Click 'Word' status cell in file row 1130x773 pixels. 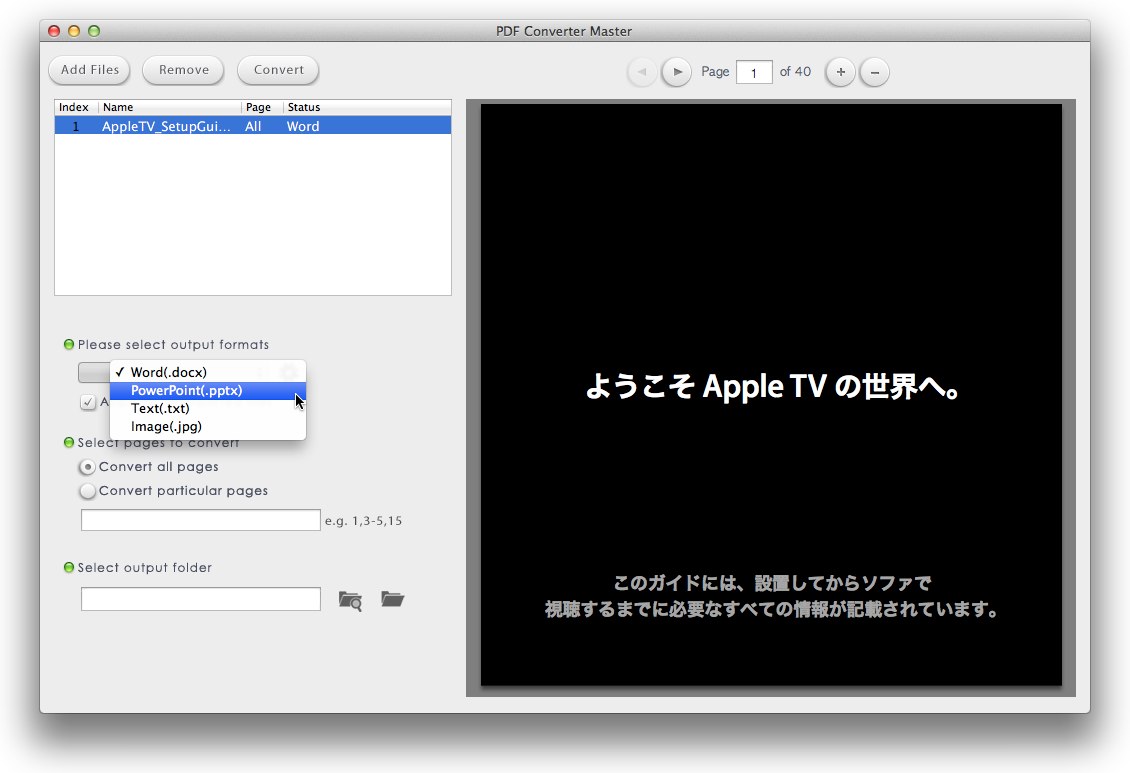click(x=303, y=126)
